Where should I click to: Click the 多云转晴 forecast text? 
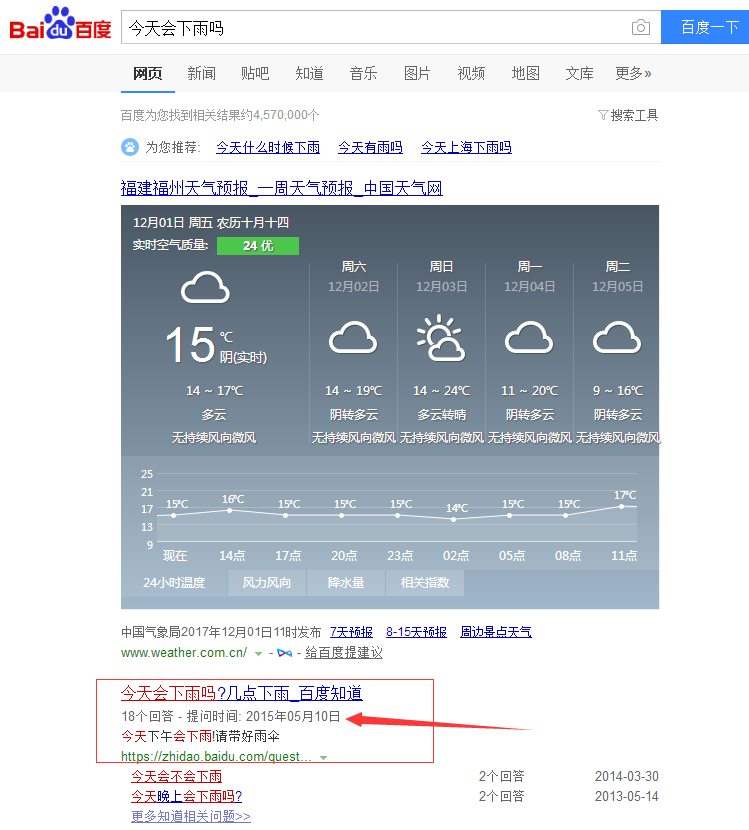point(441,414)
